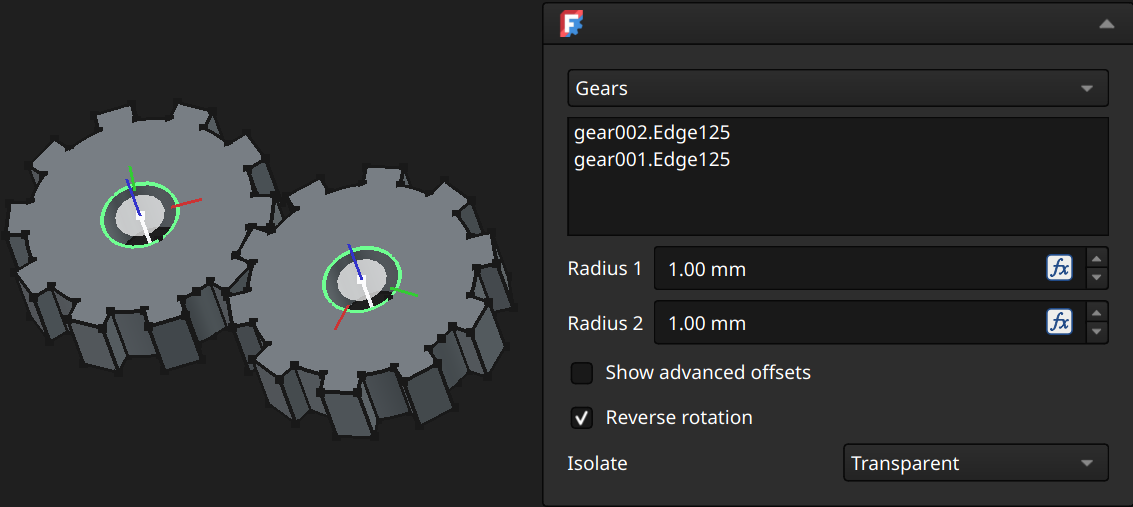Decrease Radius 1 with down stepper arrow
This screenshot has height=507, width=1133.
1097,278
